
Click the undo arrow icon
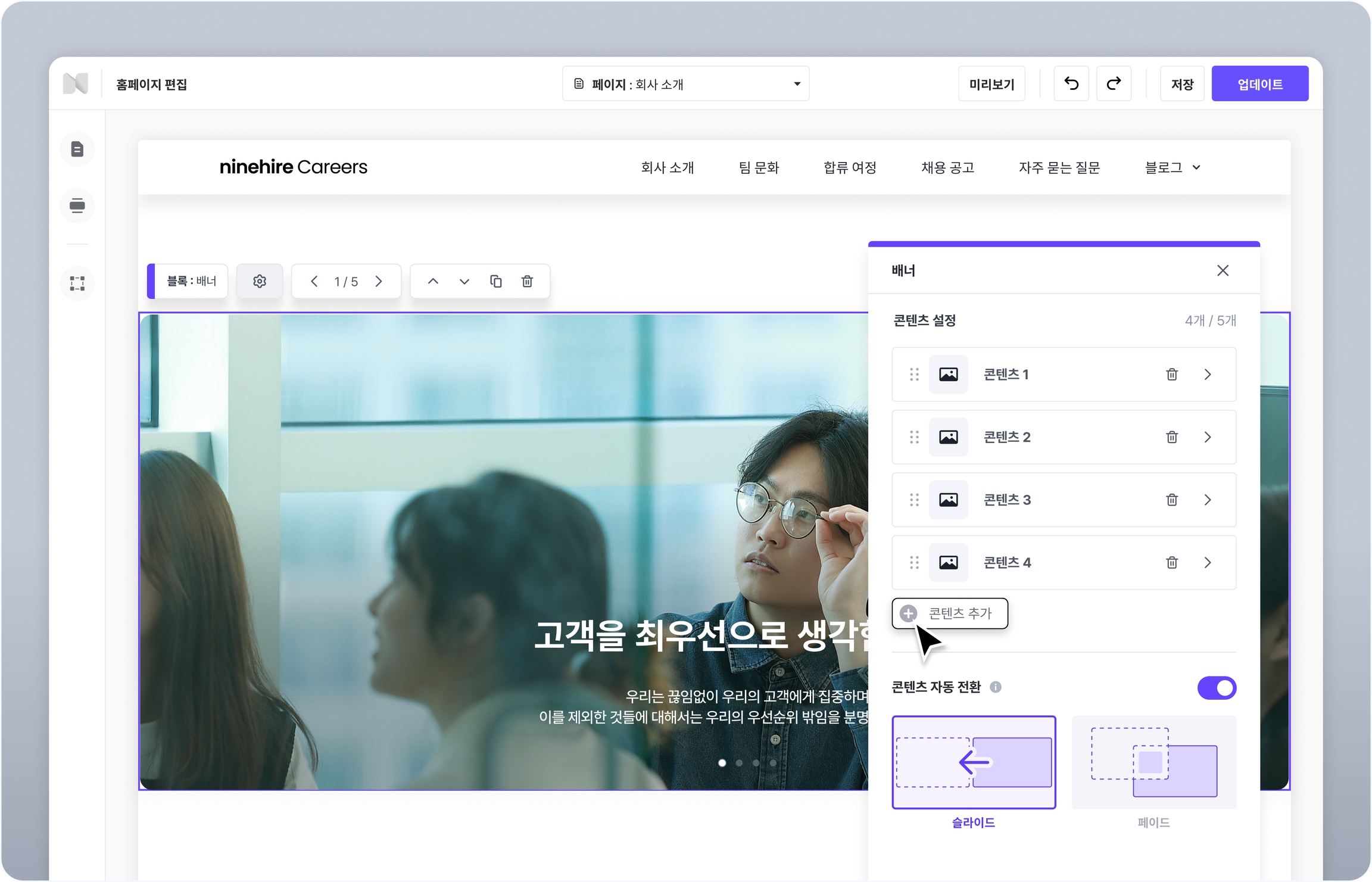[x=1071, y=84]
